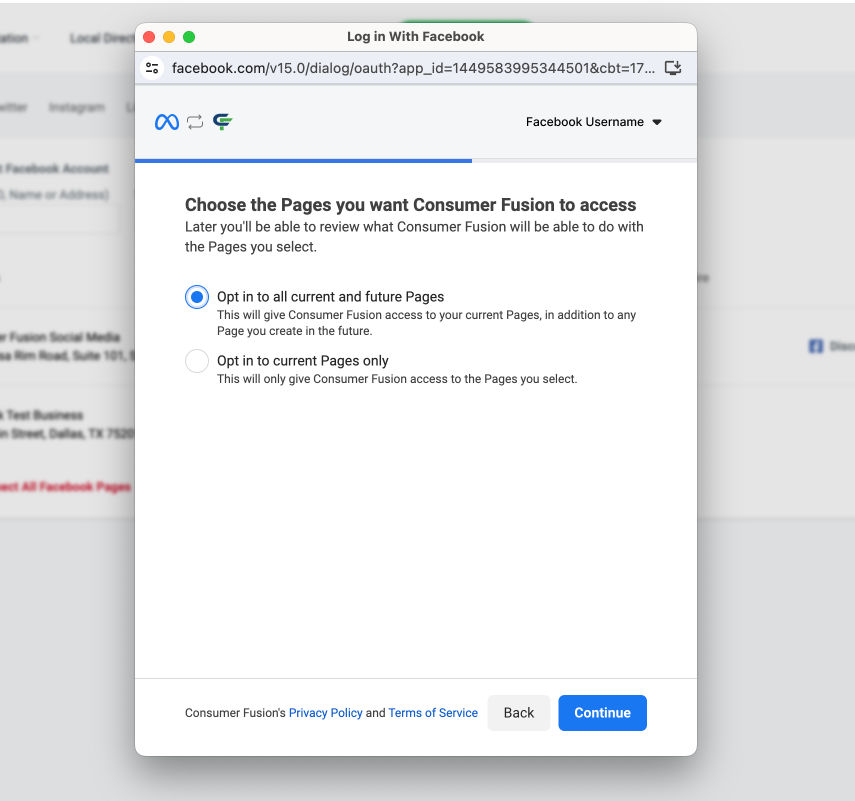Click the blurred Facebook icon in background page

816,346
